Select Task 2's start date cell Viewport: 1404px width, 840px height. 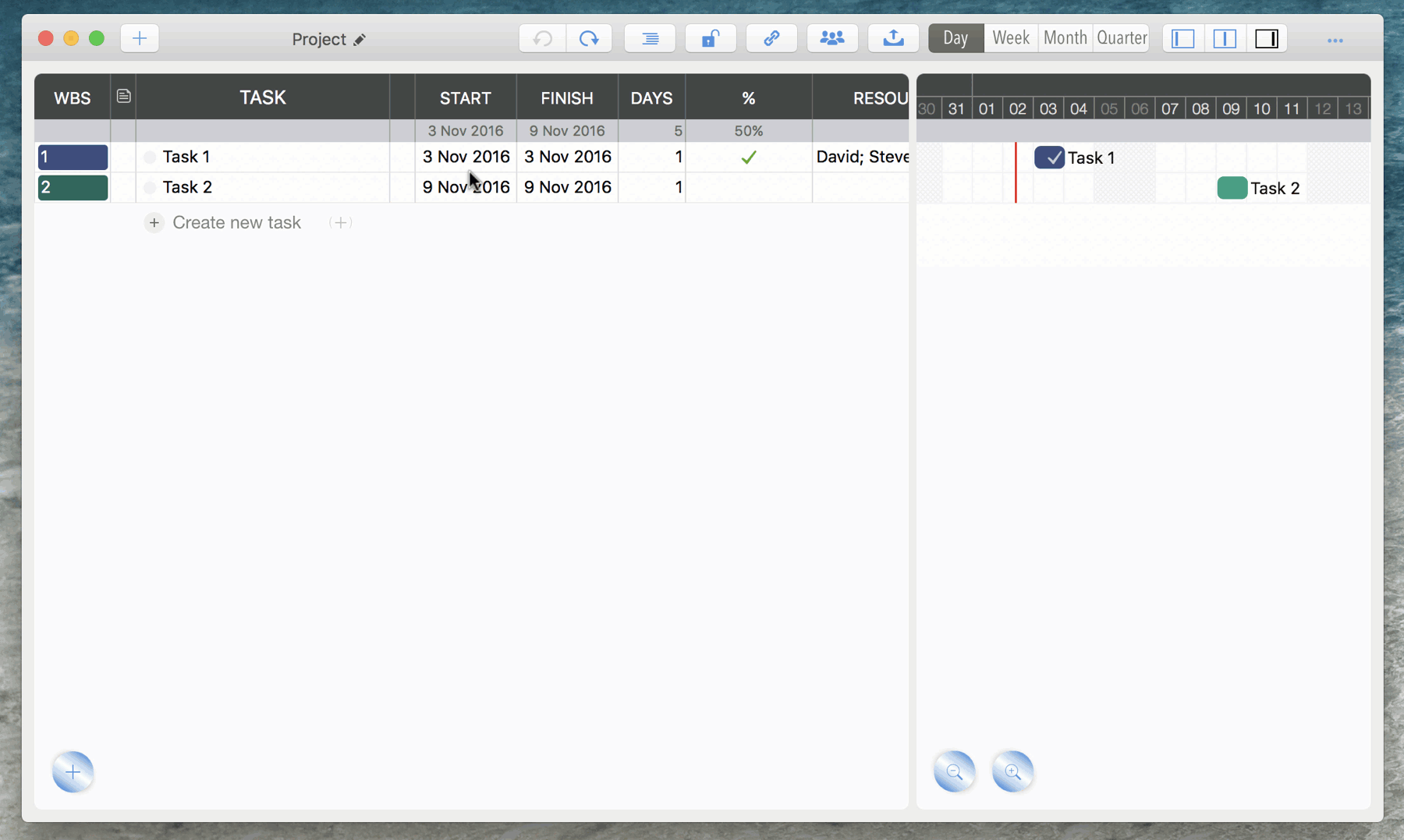465,187
